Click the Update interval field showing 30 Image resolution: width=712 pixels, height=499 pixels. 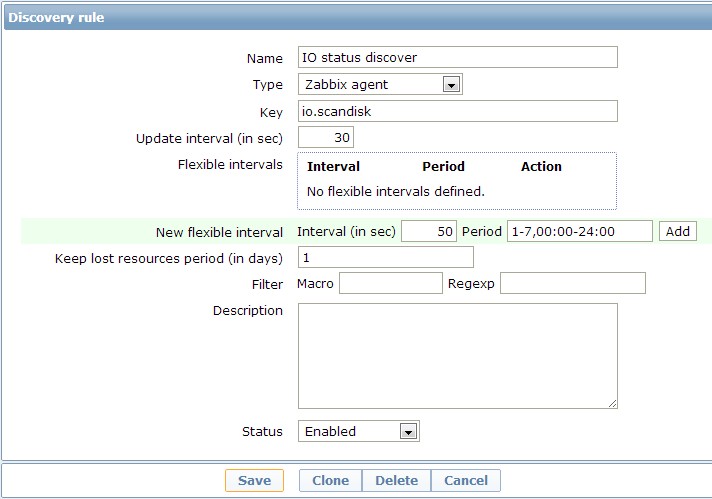click(x=326, y=137)
